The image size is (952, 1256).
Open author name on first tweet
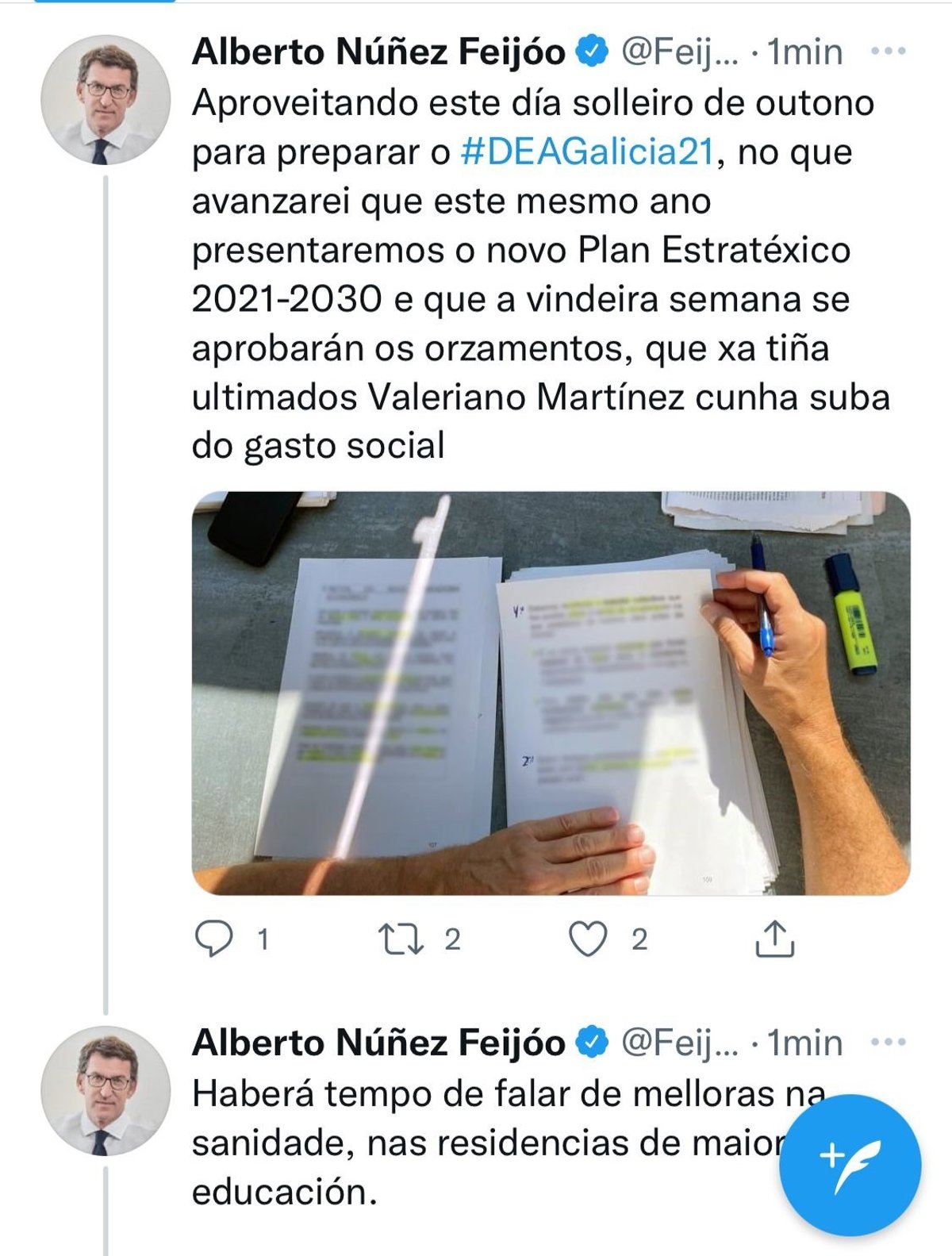point(378,52)
